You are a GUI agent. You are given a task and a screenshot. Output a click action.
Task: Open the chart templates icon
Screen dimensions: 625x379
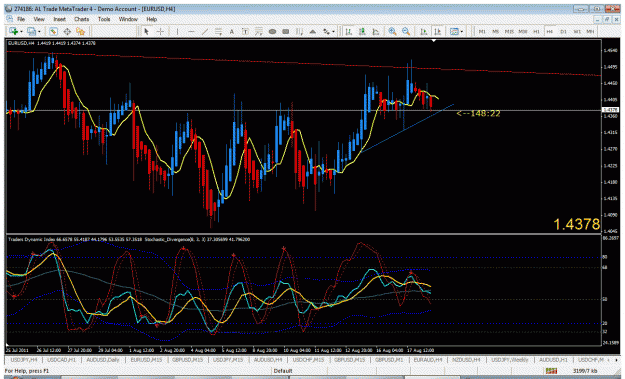454,31
